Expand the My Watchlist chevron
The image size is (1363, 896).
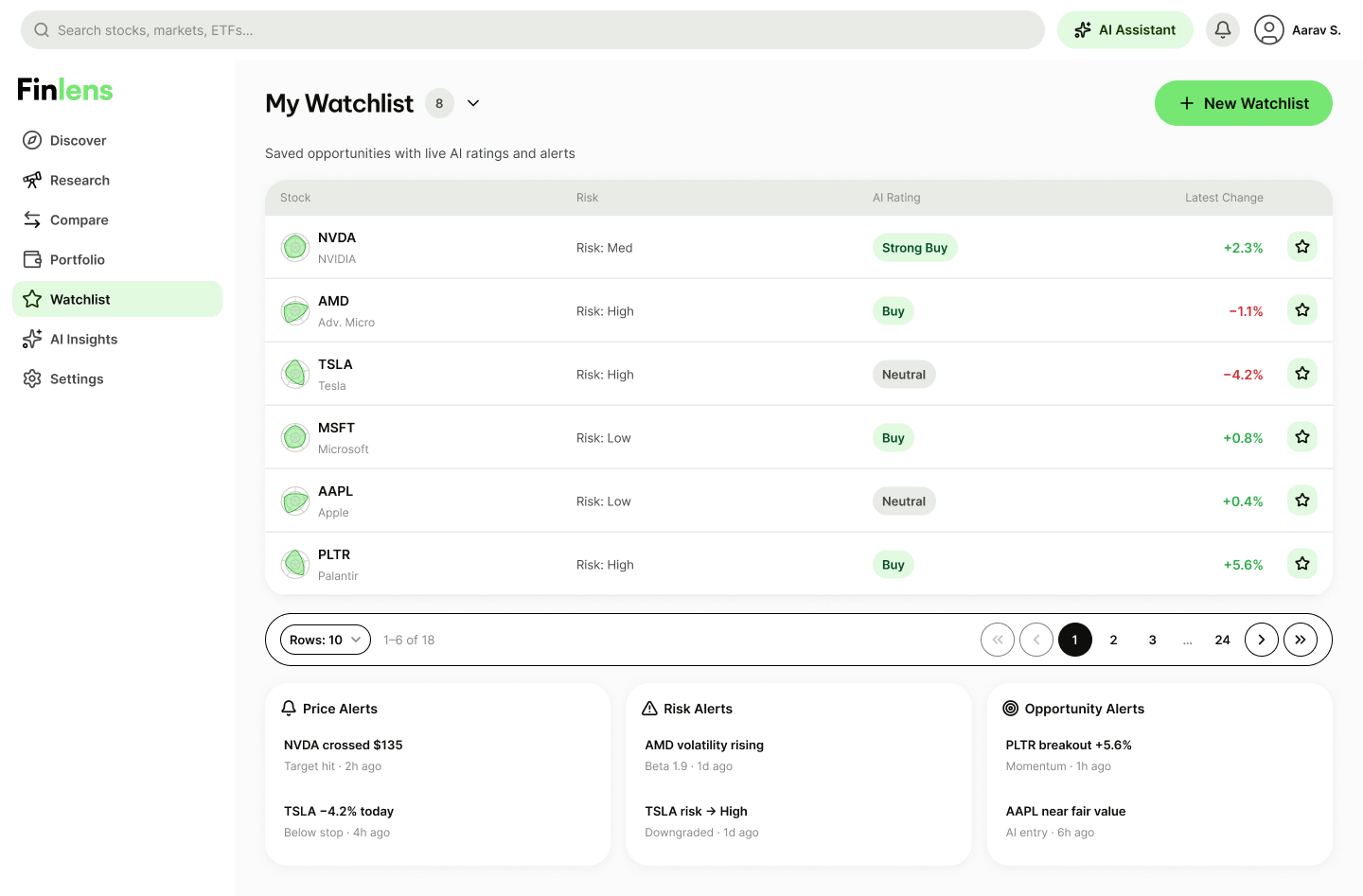pyautogui.click(x=473, y=103)
